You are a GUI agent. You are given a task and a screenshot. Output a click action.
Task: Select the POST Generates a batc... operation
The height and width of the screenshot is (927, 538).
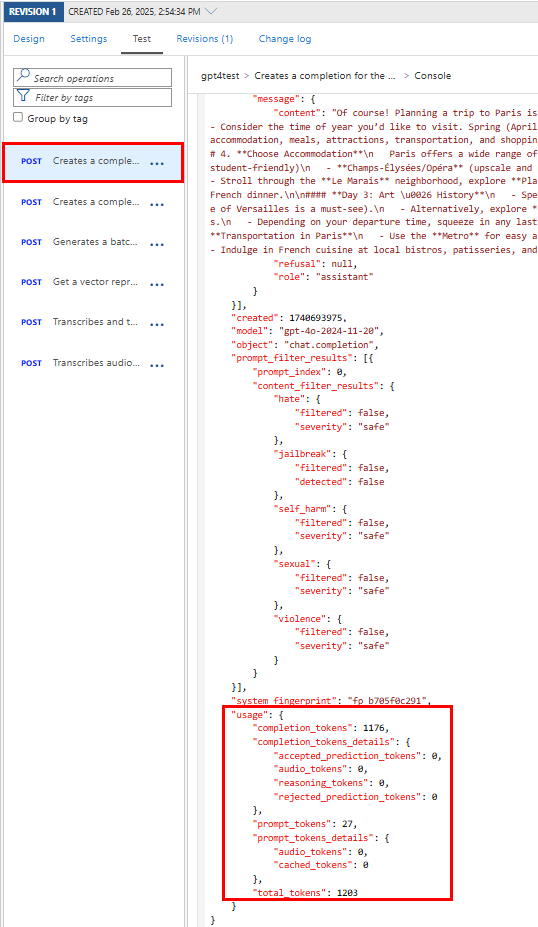click(x=93, y=242)
